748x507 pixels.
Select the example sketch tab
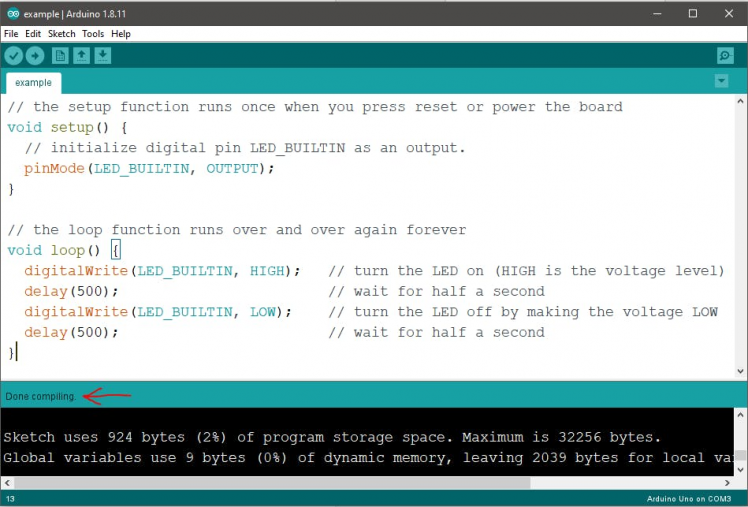click(33, 83)
